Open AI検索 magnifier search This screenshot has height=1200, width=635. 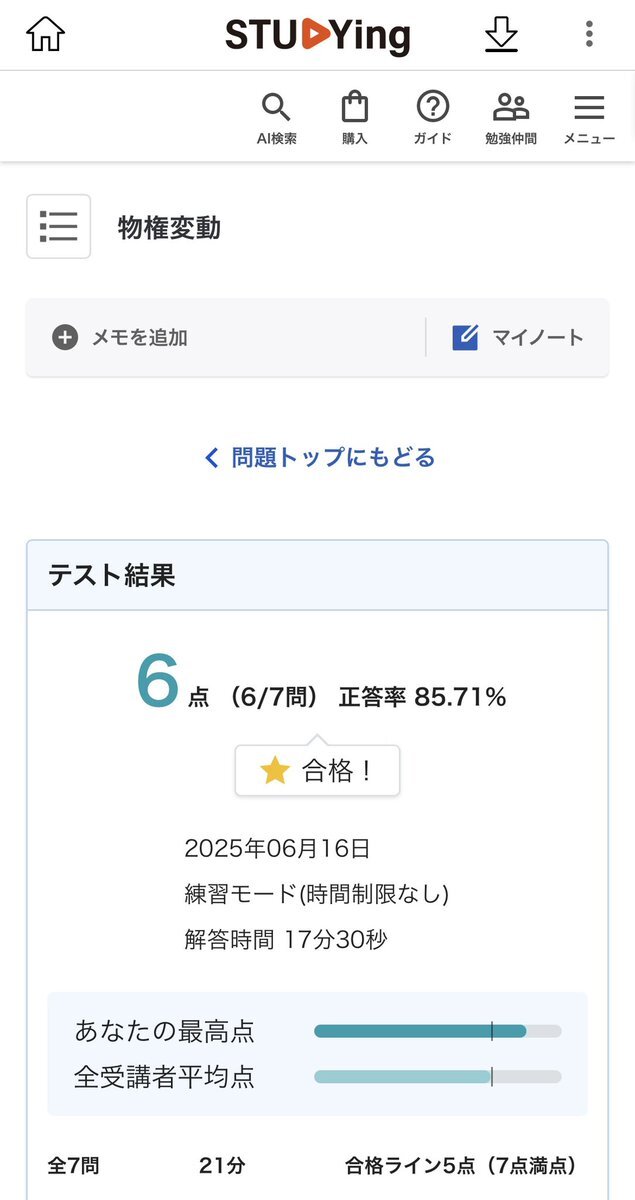[x=276, y=118]
